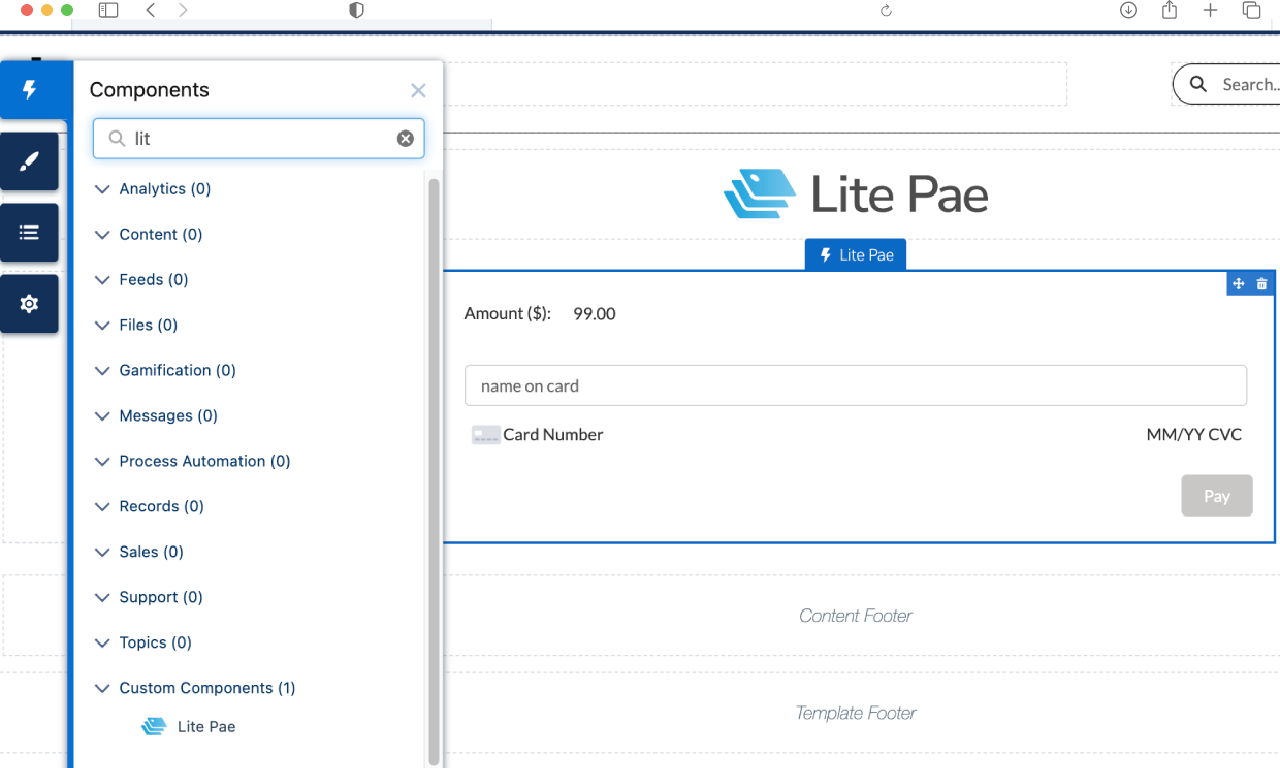Click the Lite Pae component label tab

pyautogui.click(x=855, y=255)
